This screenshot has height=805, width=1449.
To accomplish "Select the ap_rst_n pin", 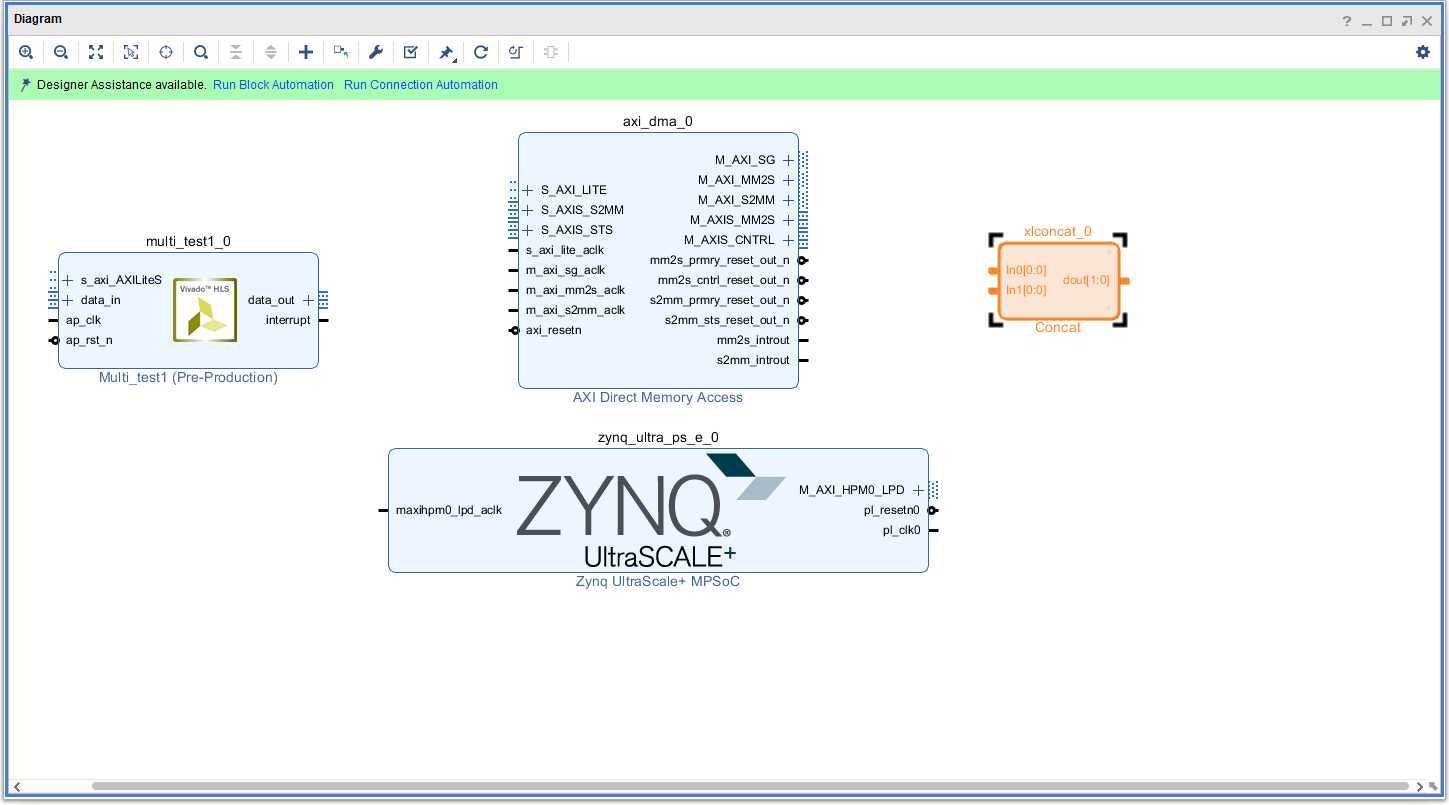I will tap(89, 340).
